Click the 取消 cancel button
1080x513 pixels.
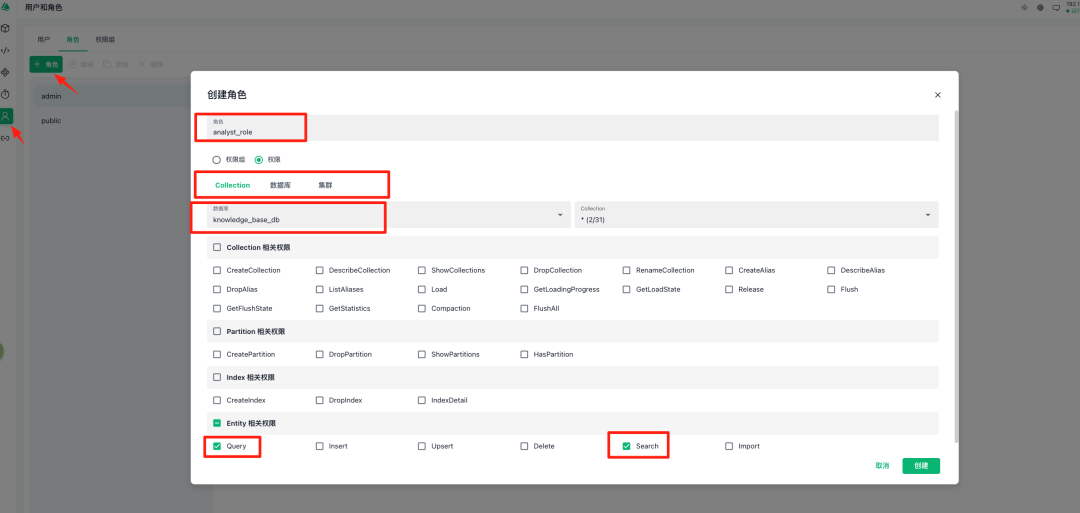[882, 466]
